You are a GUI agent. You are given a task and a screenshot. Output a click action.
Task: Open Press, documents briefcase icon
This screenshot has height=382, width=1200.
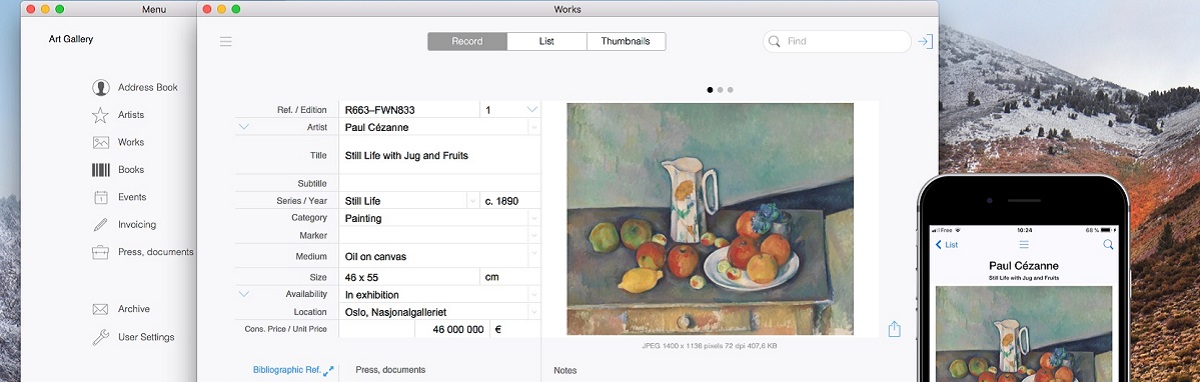tap(100, 252)
